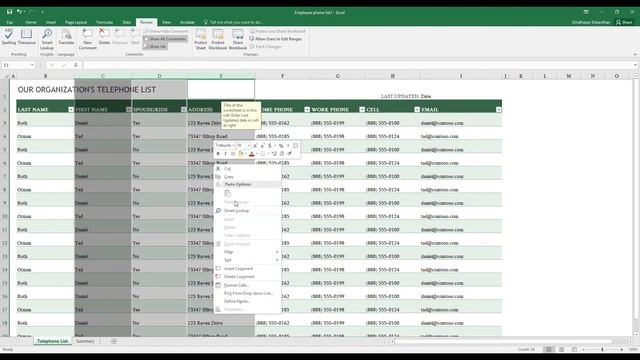Increase font size in mini toolbar
The height and width of the screenshot is (360, 640).
[255, 146]
